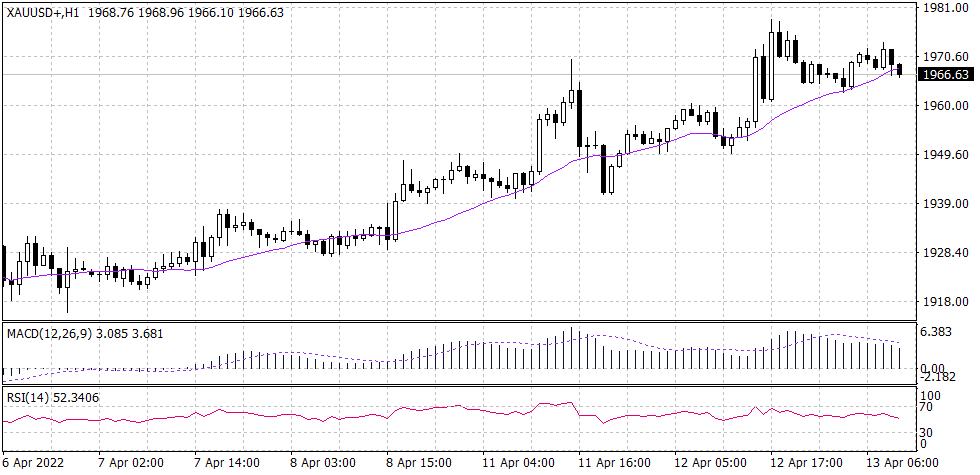Click the XAUUSD+,H1 symbol label
Image resolution: width=980 pixels, height=475 pixels.
tap(43, 11)
